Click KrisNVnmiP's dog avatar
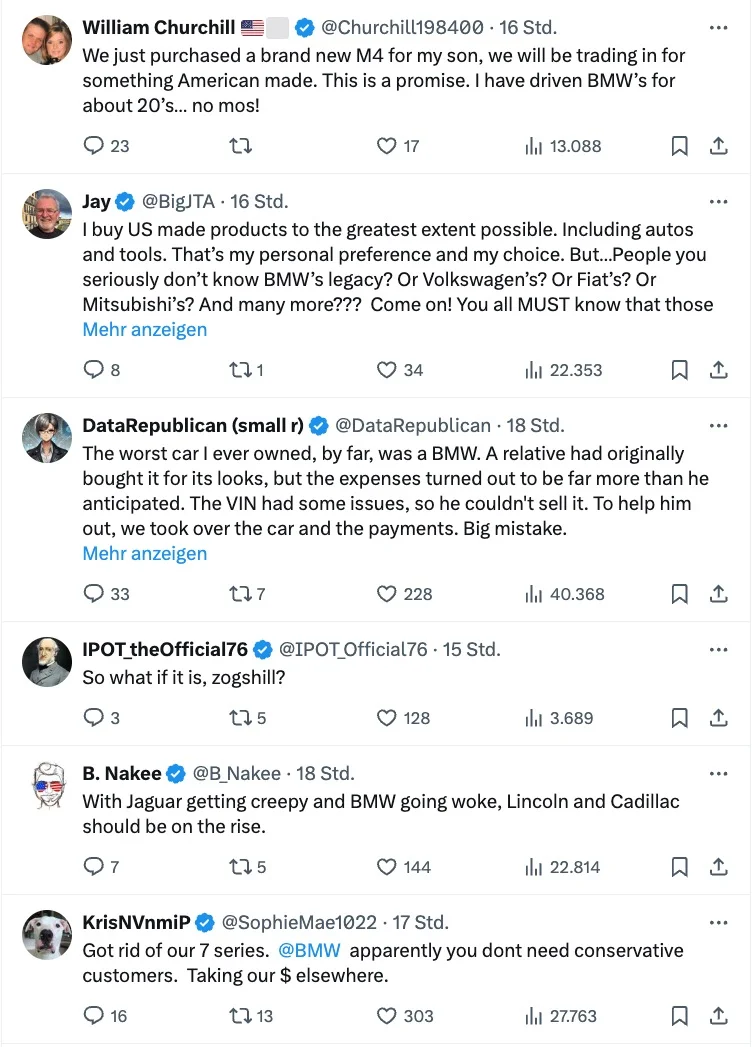This screenshot has width=753, height=1047. pos(48,935)
